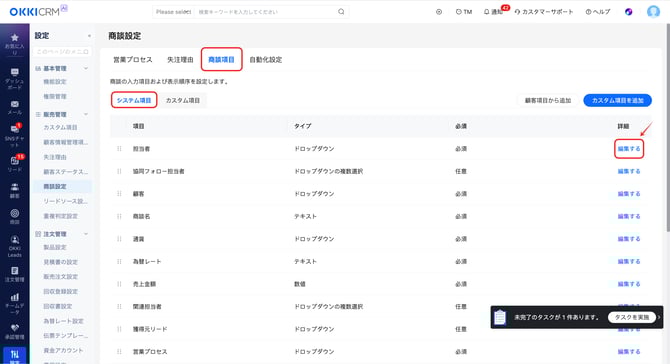Open the user avatar menu
670x364 pixels.
[653, 12]
